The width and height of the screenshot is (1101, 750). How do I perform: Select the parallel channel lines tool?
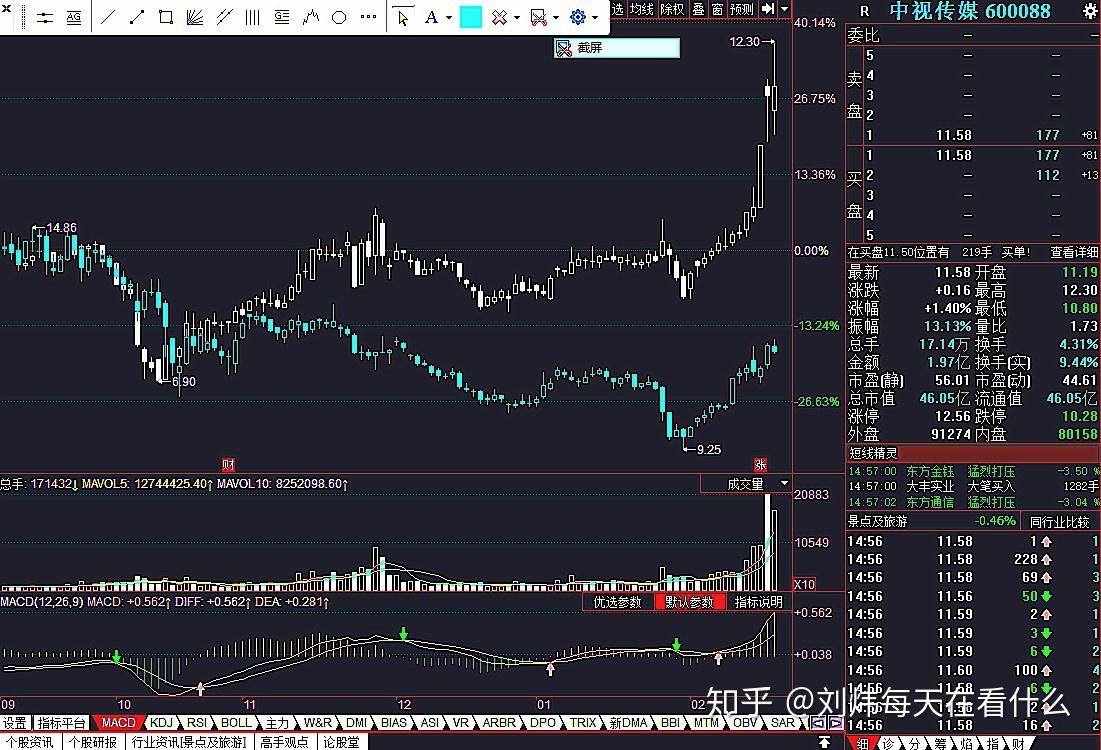click(224, 18)
